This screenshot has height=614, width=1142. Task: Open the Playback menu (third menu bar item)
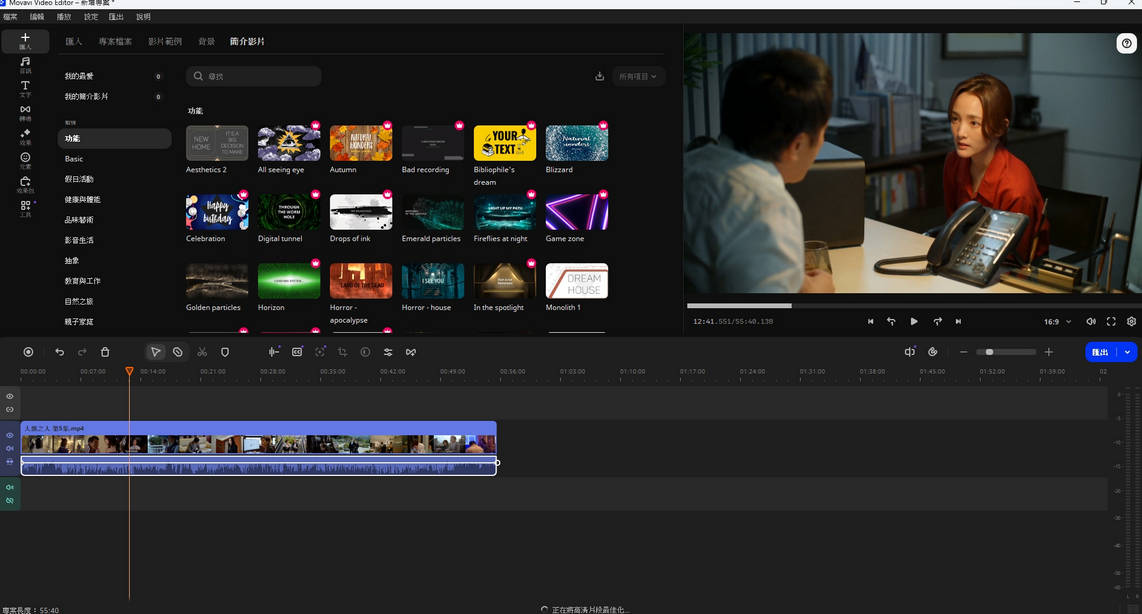point(64,16)
